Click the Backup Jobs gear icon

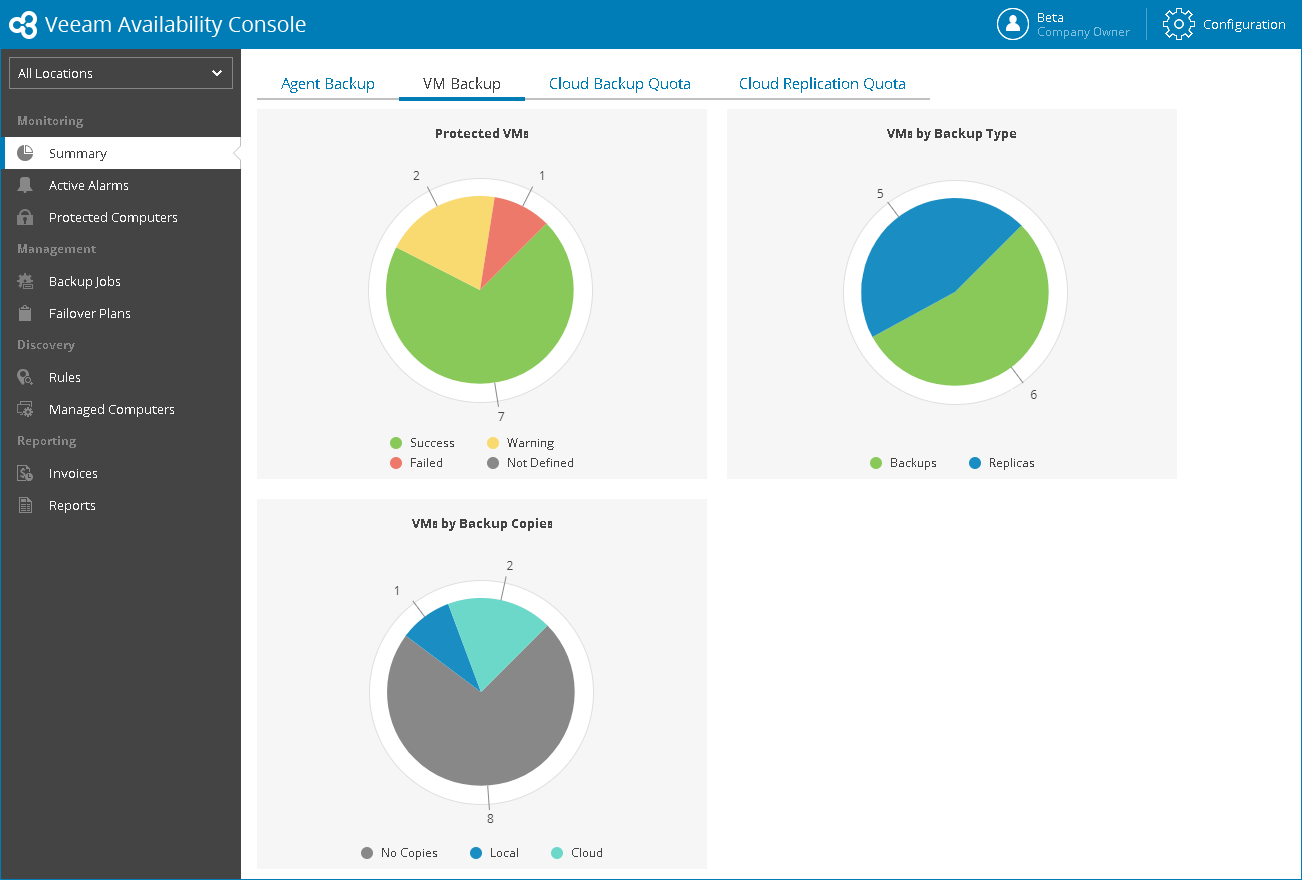[x=26, y=281]
